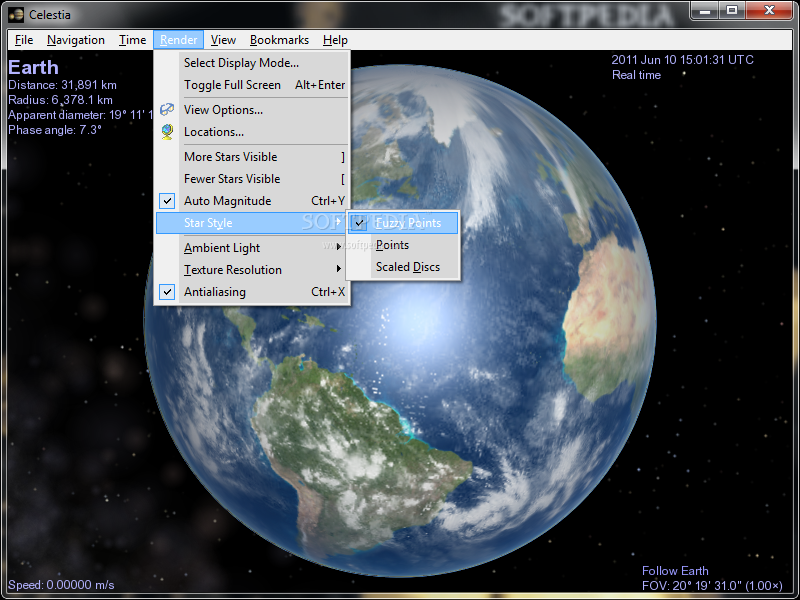800x600 pixels.
Task: Click the 'Speed: 0.00000 m/s' readout
Action: 61,585
